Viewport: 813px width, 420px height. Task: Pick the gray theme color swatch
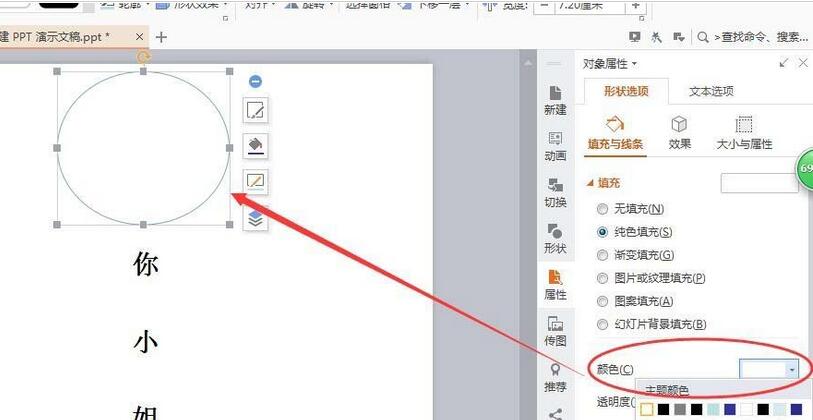coord(680,410)
